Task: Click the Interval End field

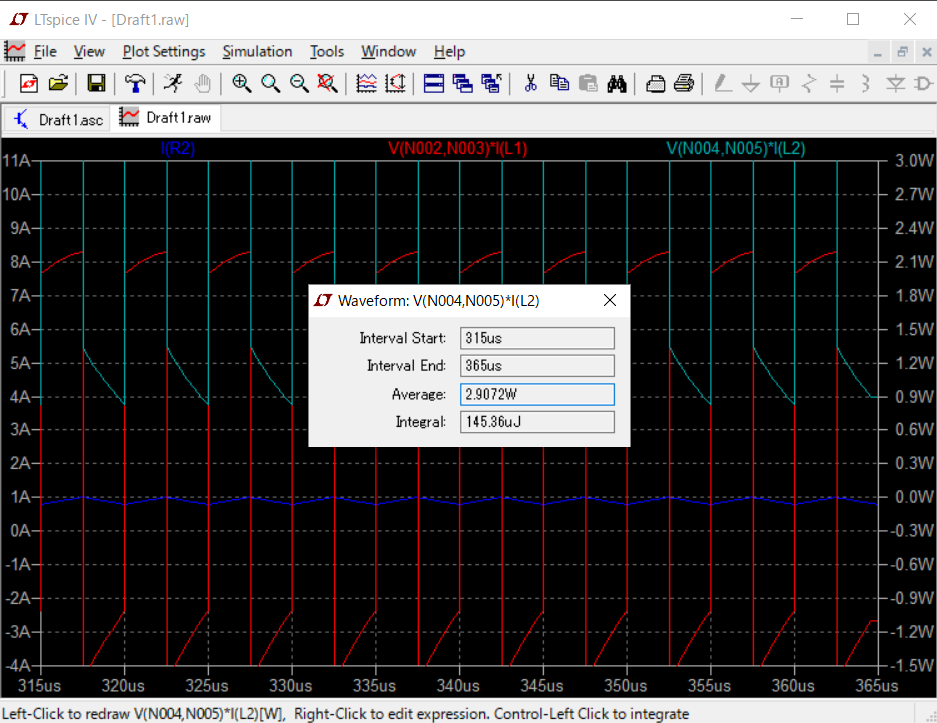Action: [537, 366]
